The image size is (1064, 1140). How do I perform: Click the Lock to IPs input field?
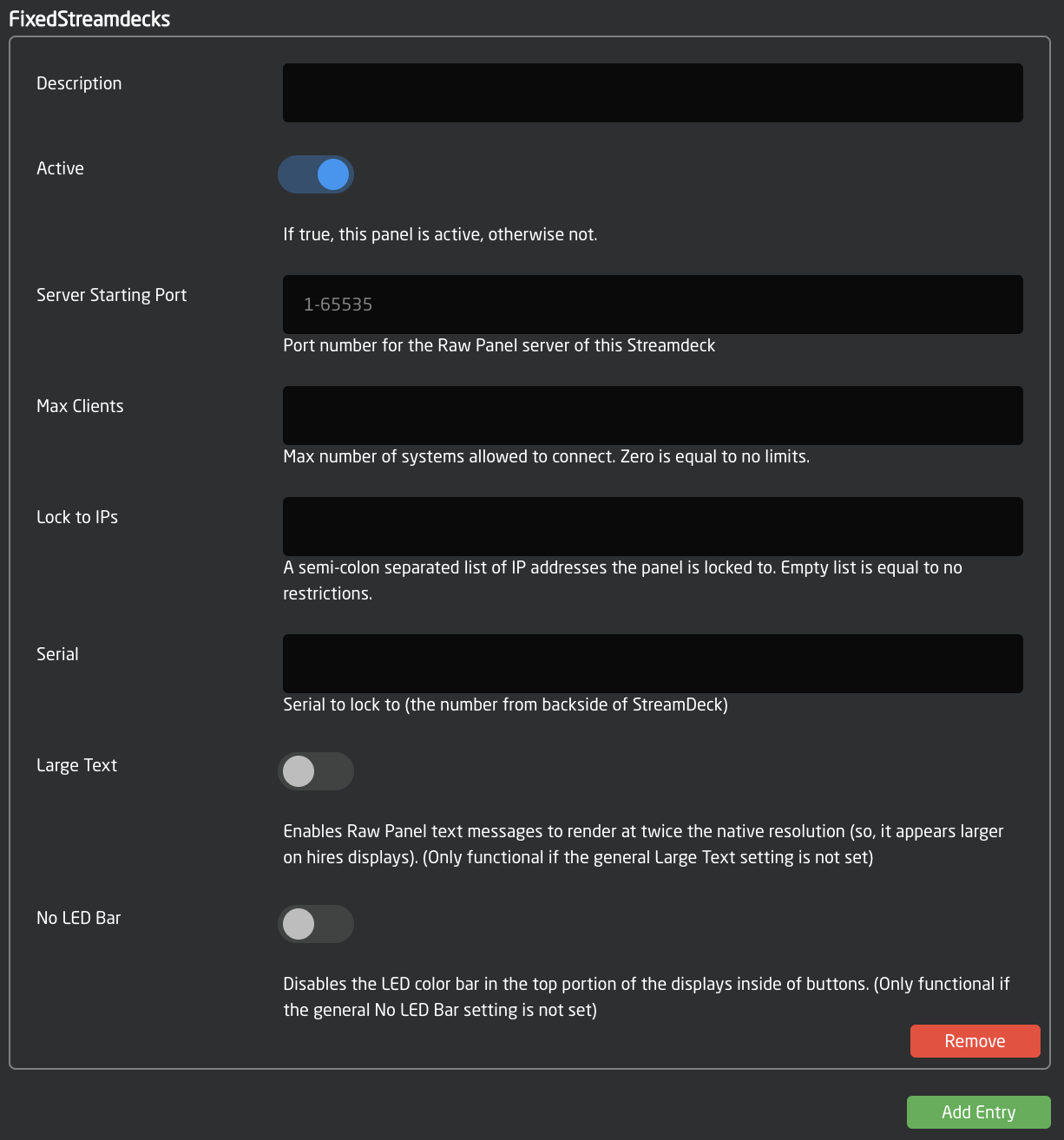[x=653, y=527]
